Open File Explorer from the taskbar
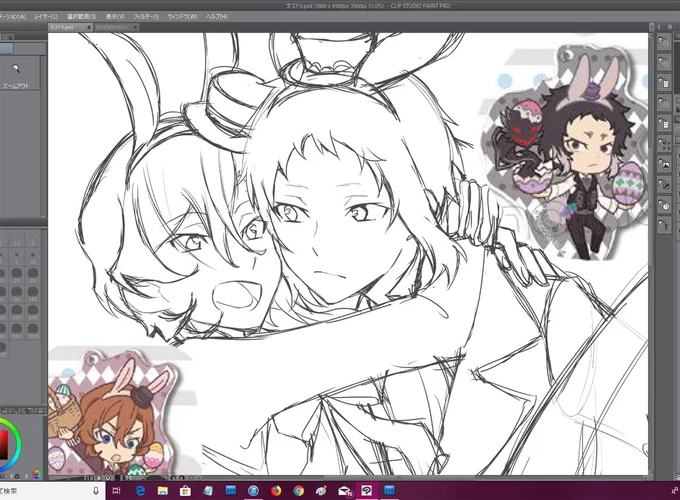The height and width of the screenshot is (500, 680). 163,491
